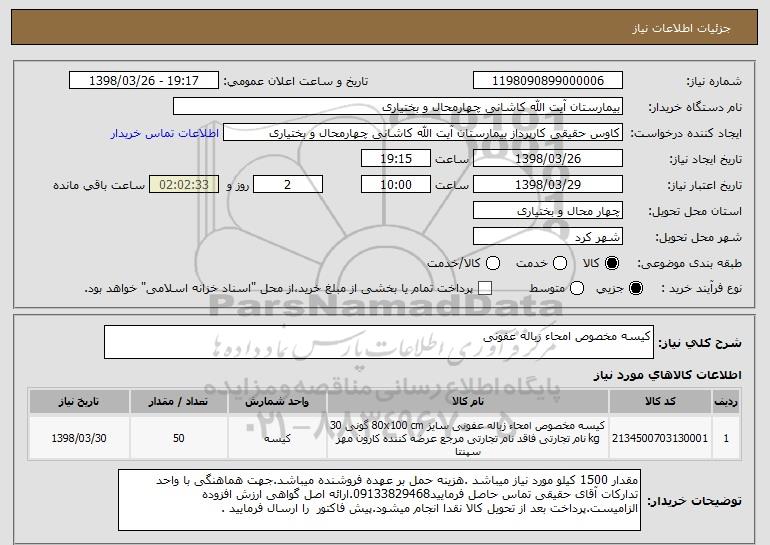Click the validity date field 1398/03/29
The image size is (770, 545).
[548, 185]
